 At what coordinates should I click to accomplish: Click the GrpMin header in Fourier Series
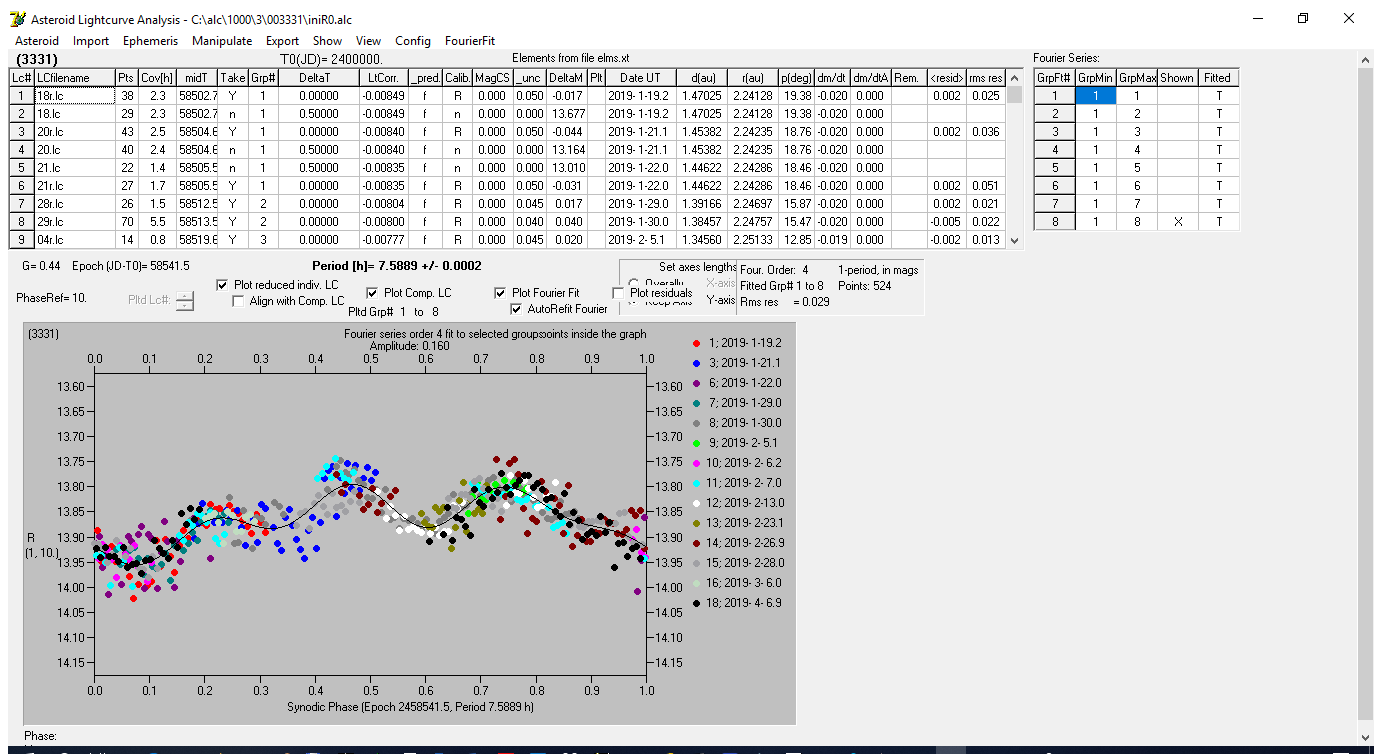pos(1095,78)
